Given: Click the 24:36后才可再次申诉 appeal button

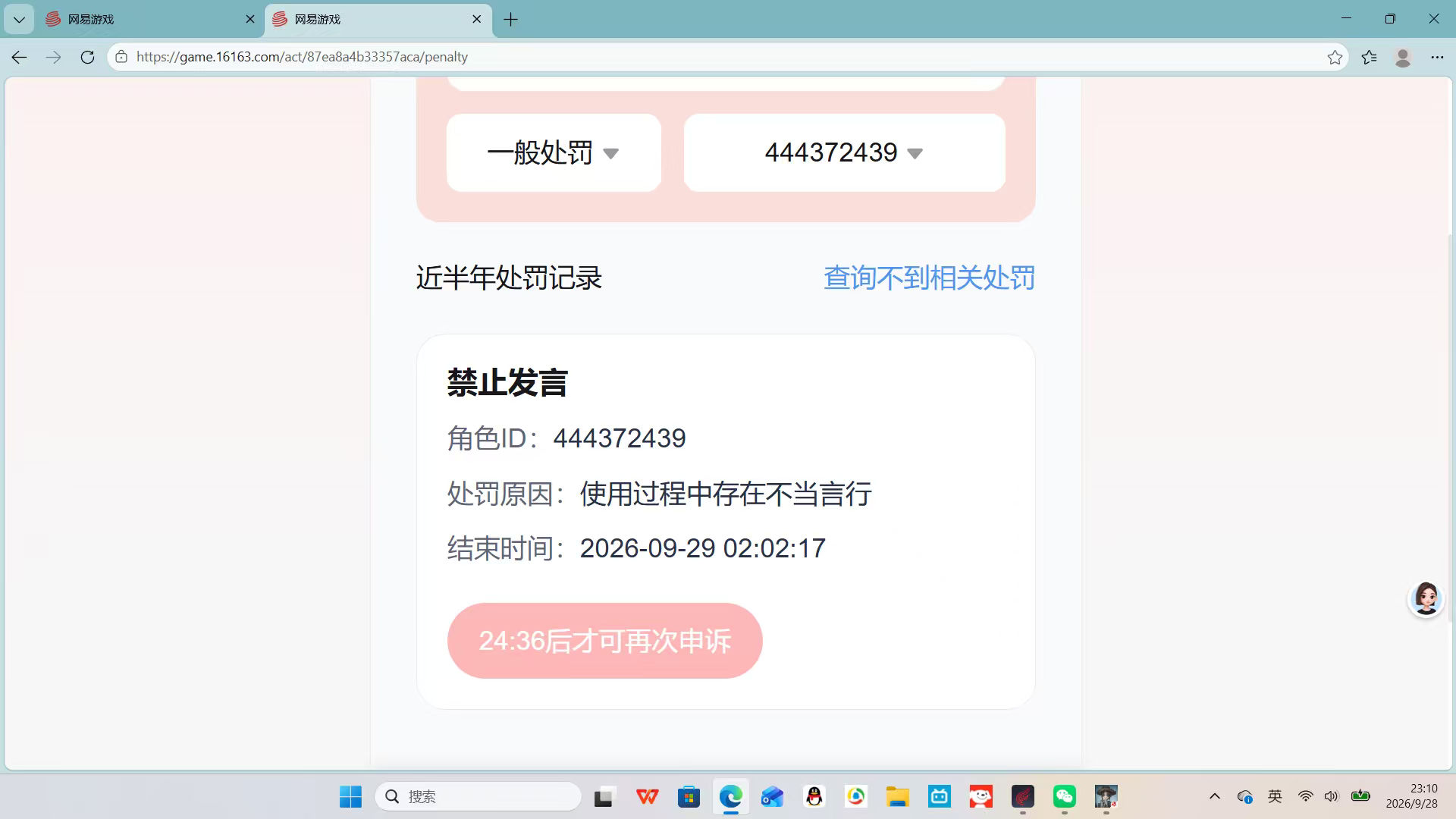Looking at the screenshot, I should pos(604,641).
